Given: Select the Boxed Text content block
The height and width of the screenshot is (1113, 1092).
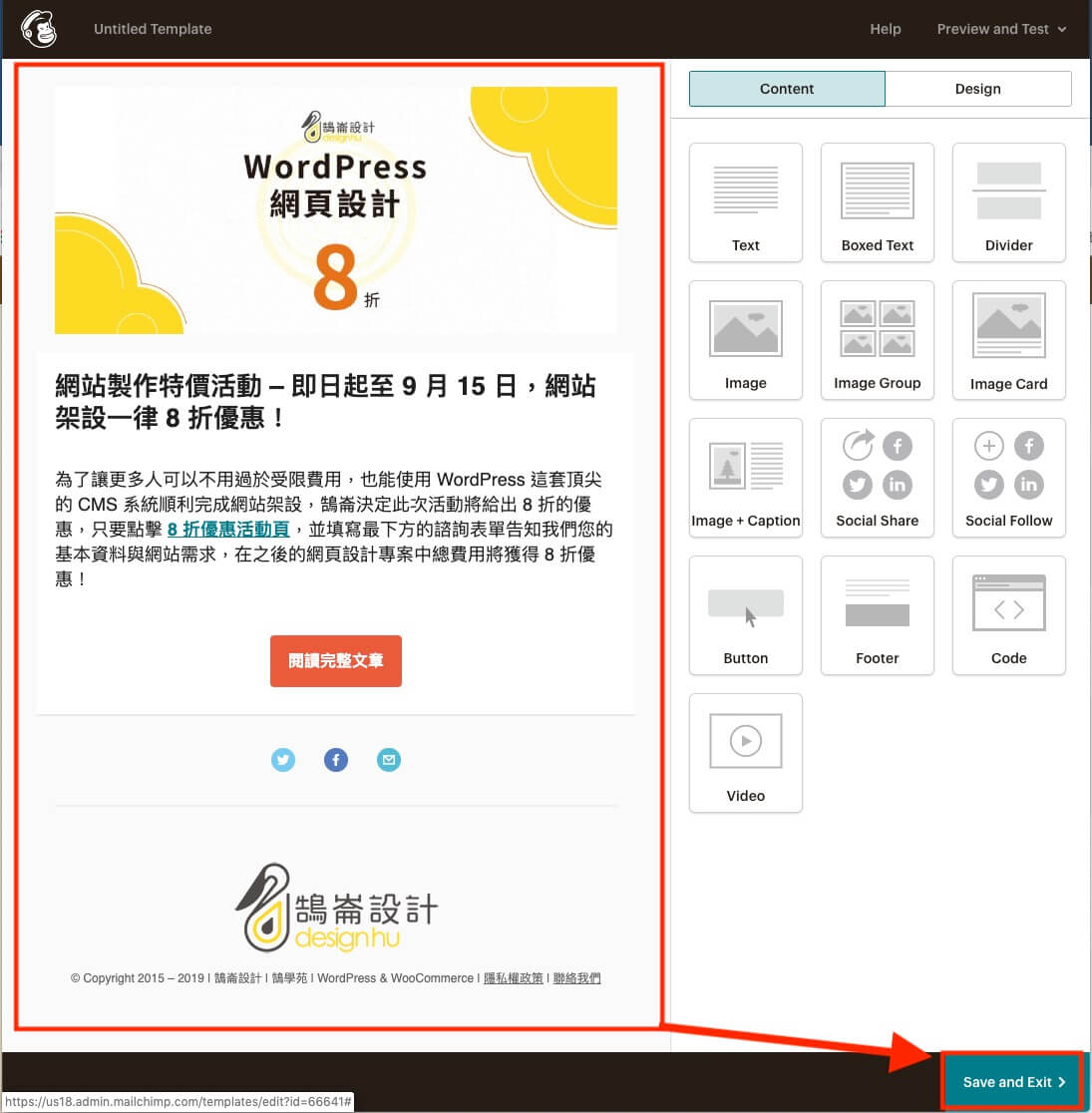Looking at the screenshot, I should click(877, 203).
